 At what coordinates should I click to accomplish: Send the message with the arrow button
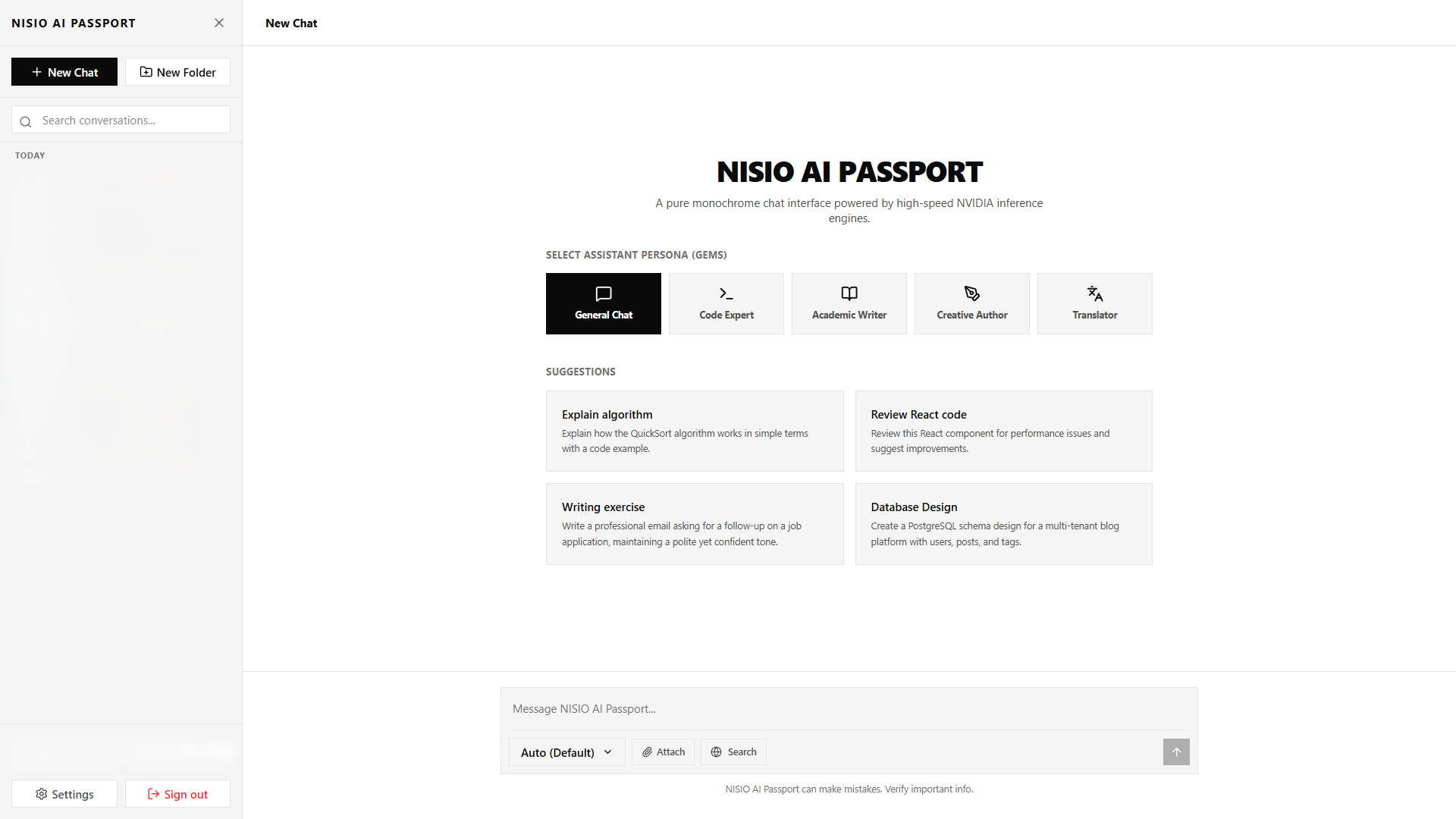coord(1176,752)
